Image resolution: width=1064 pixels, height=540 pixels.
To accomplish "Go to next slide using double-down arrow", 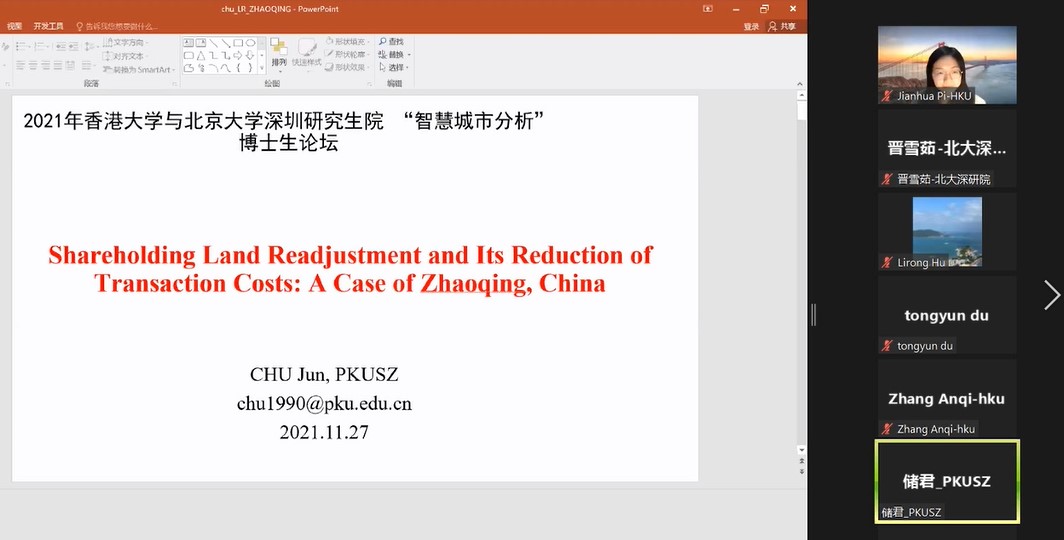I will click(x=801, y=471).
